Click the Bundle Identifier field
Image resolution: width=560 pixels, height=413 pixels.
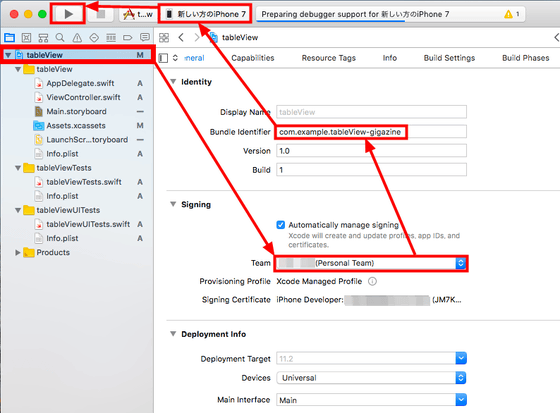371,132
